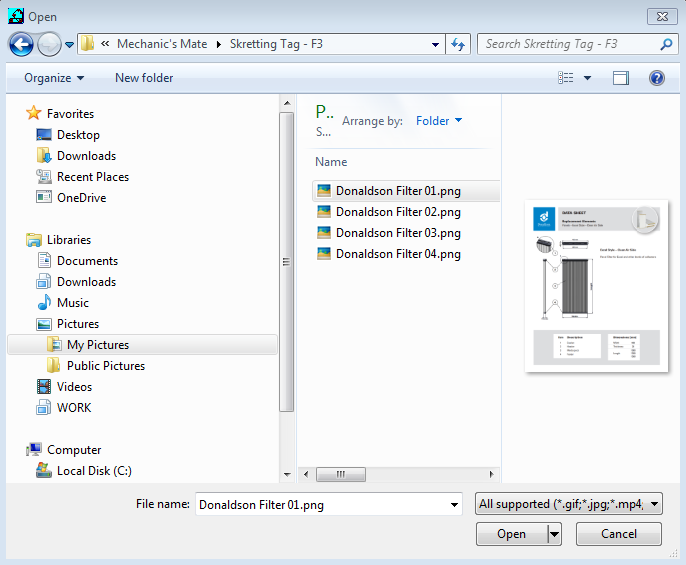
Task: Expand the Open button split arrow
Action: click(554, 534)
